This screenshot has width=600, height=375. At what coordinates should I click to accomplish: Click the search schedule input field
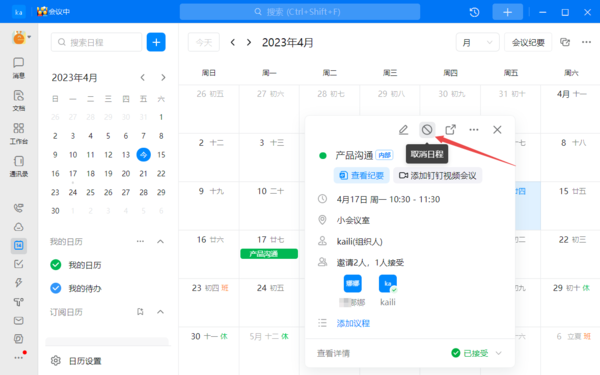click(96, 42)
